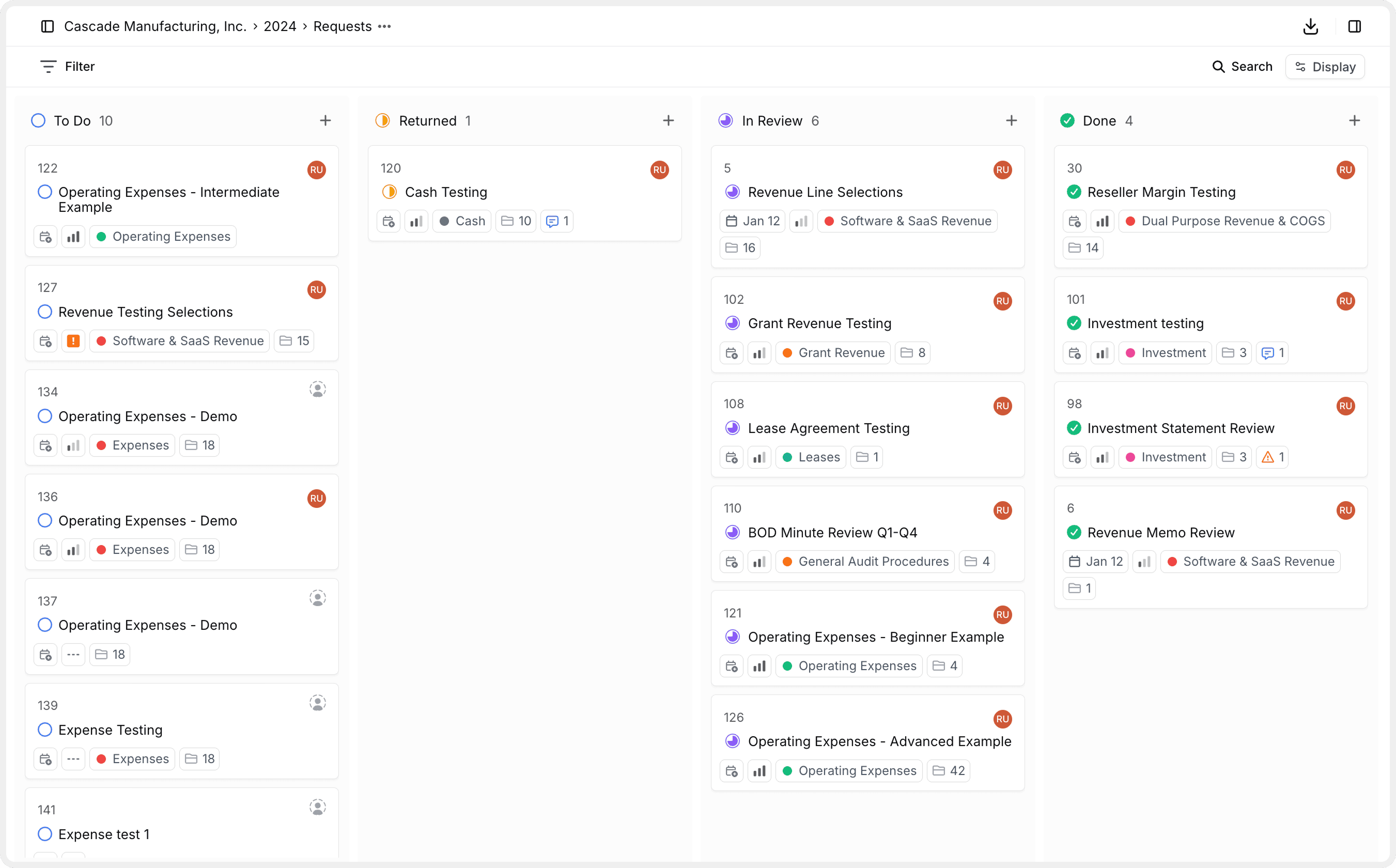The image size is (1396, 868).
Task: Collapse the left sidebar panel
Action: point(47,26)
